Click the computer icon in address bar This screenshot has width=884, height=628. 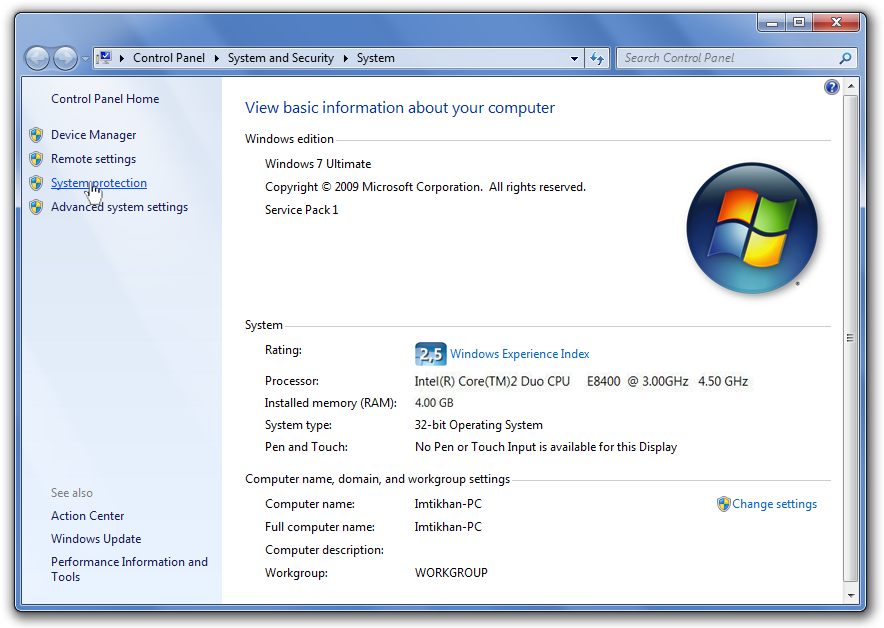click(x=104, y=58)
